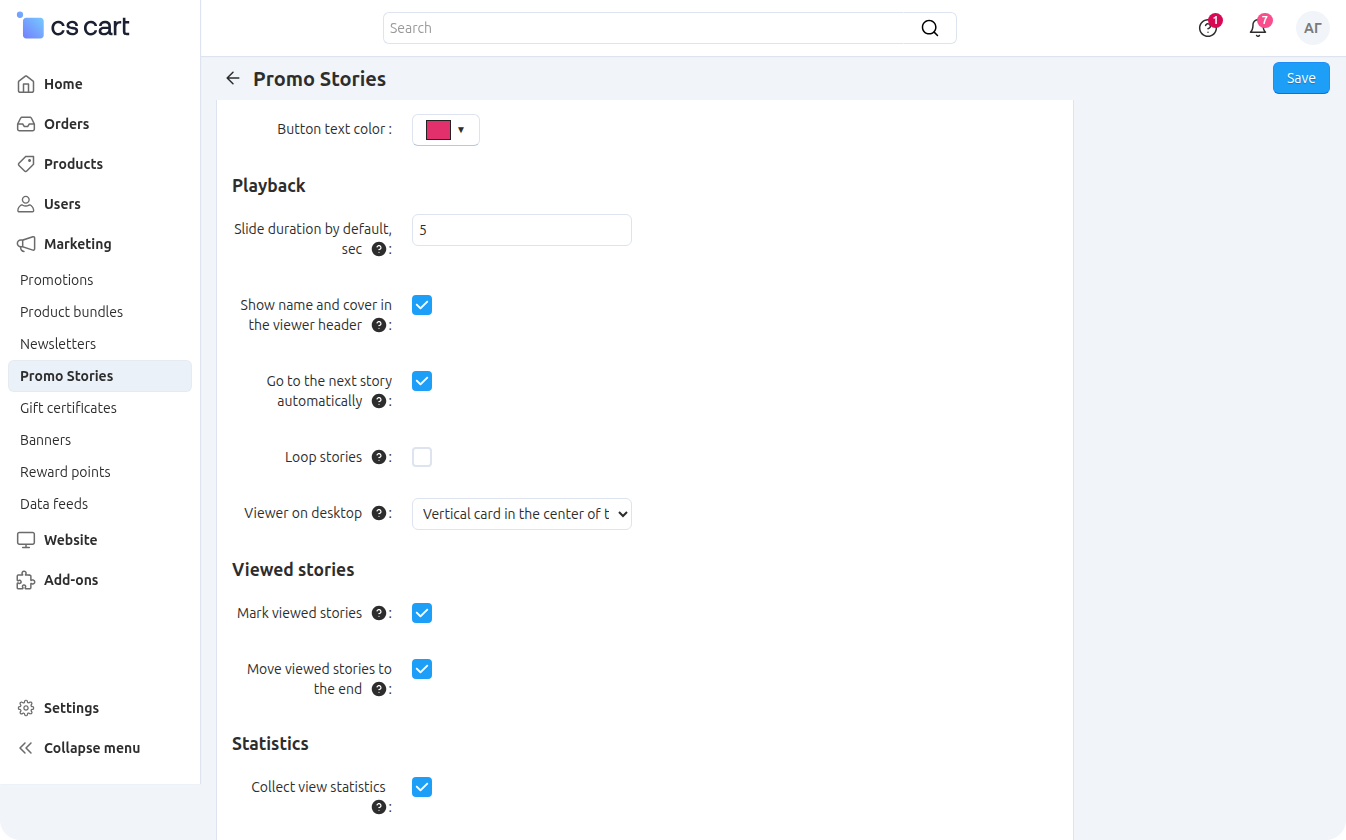1346x840 pixels.
Task: Show help tooltip for Slide duration
Action: (379, 249)
